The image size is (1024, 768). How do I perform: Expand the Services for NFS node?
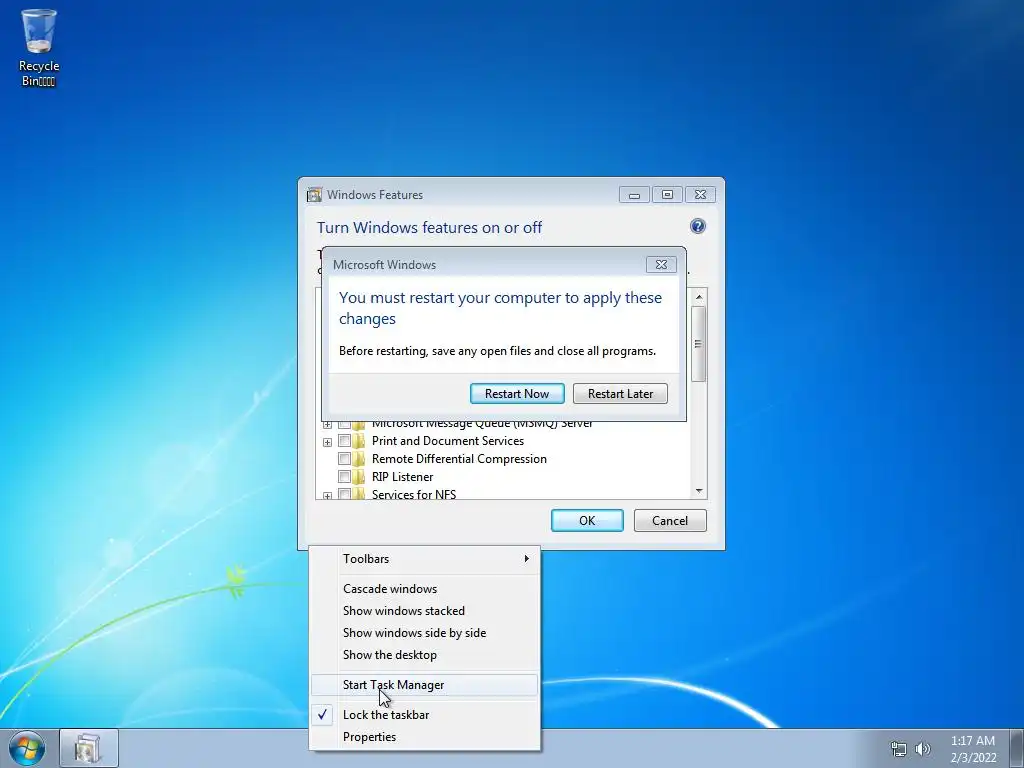327,496
